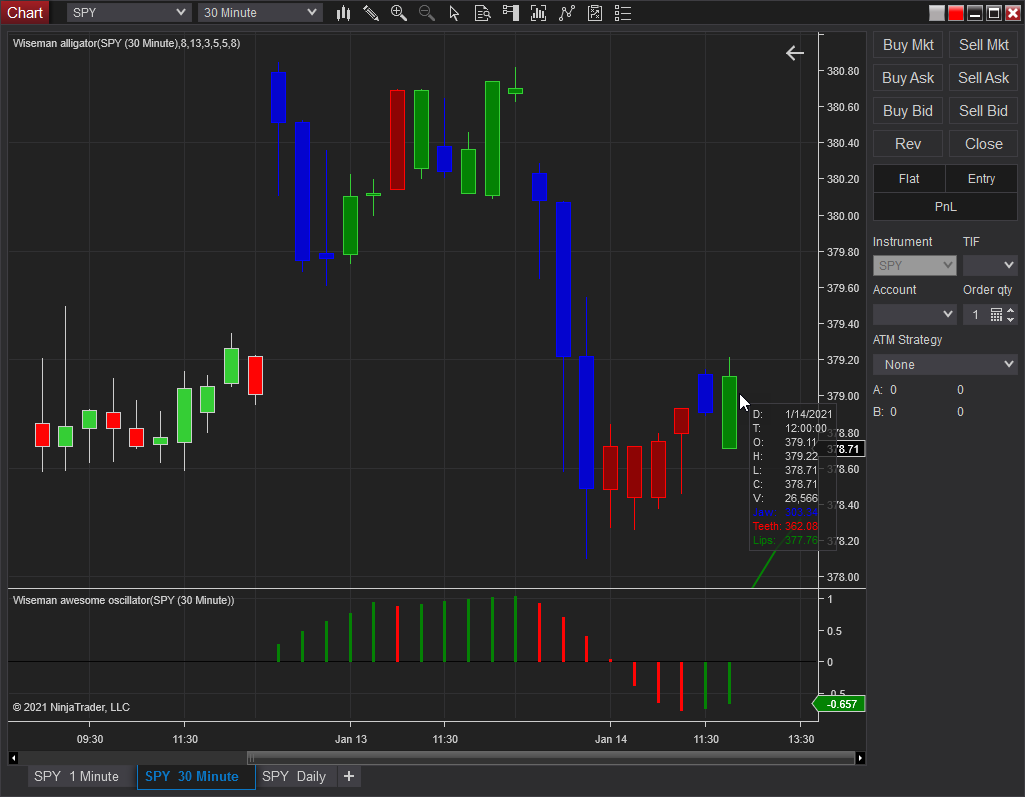Open the Account dropdown
Image resolution: width=1025 pixels, height=797 pixels.
pyautogui.click(x=915, y=314)
